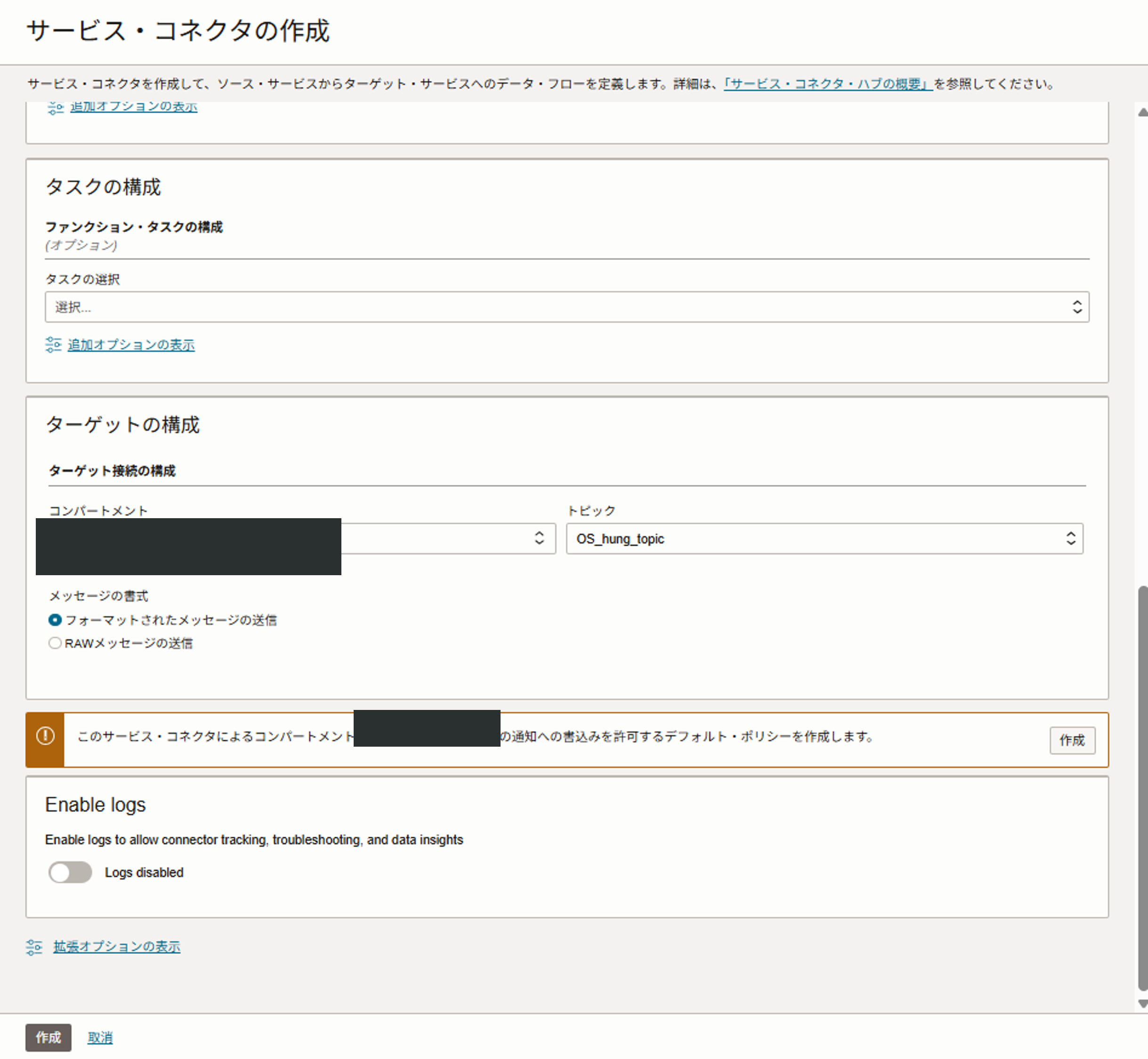
Task: Open the サービス・コネクタ・ハブの概要 link
Action: coord(827,84)
